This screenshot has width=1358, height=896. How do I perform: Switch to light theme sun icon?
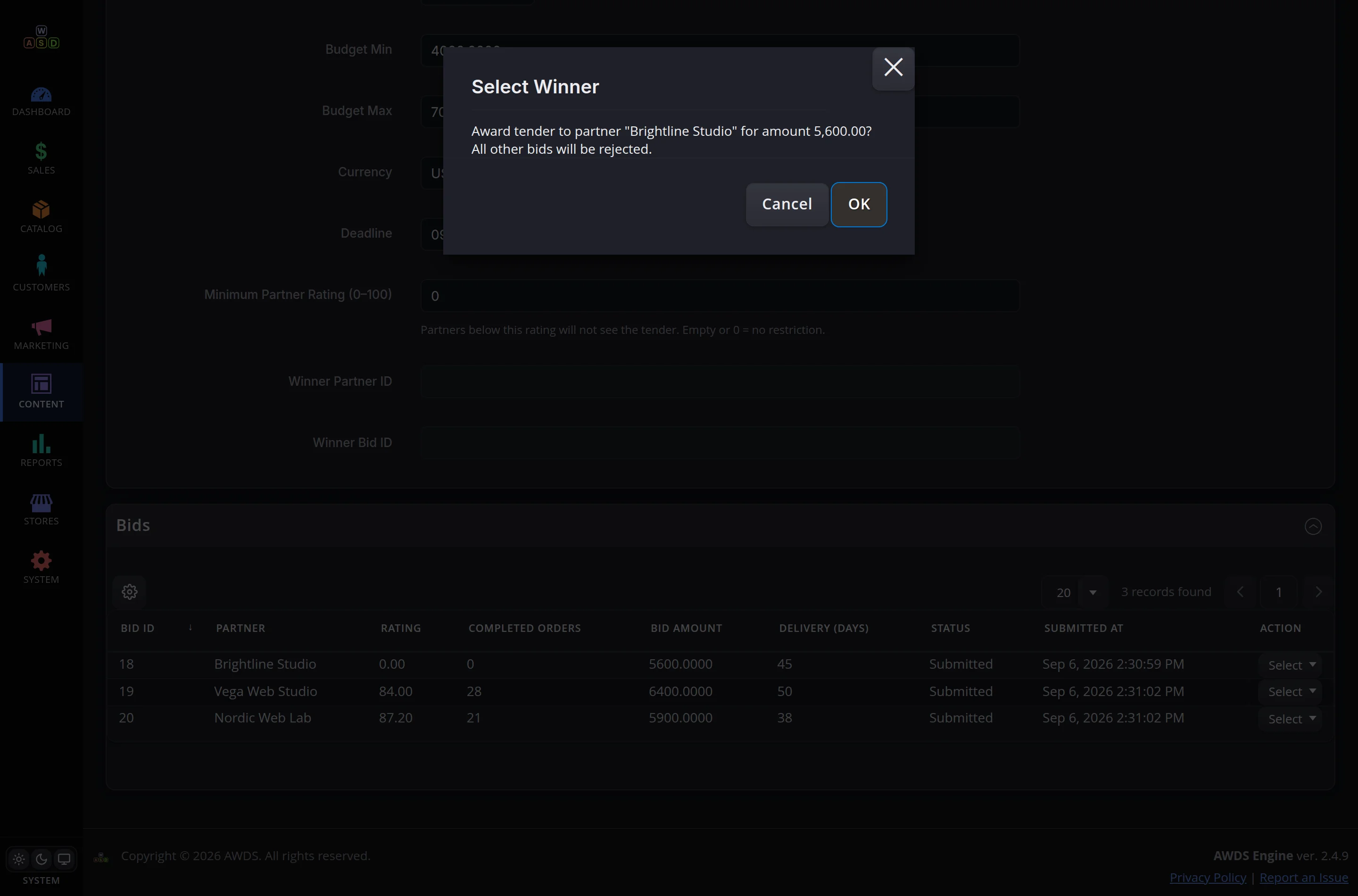[19, 859]
